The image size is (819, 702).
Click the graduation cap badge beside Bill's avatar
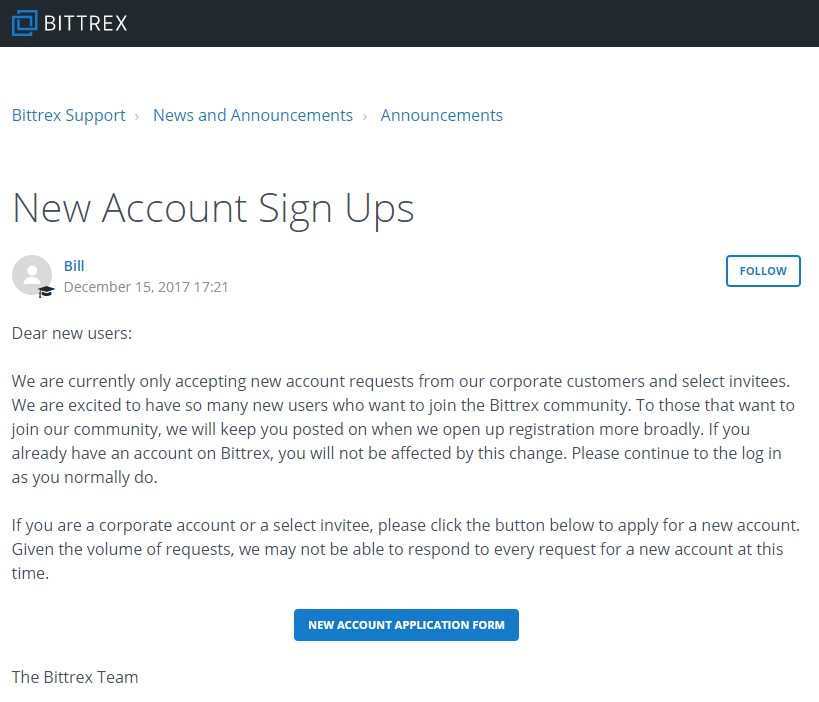(x=45, y=293)
